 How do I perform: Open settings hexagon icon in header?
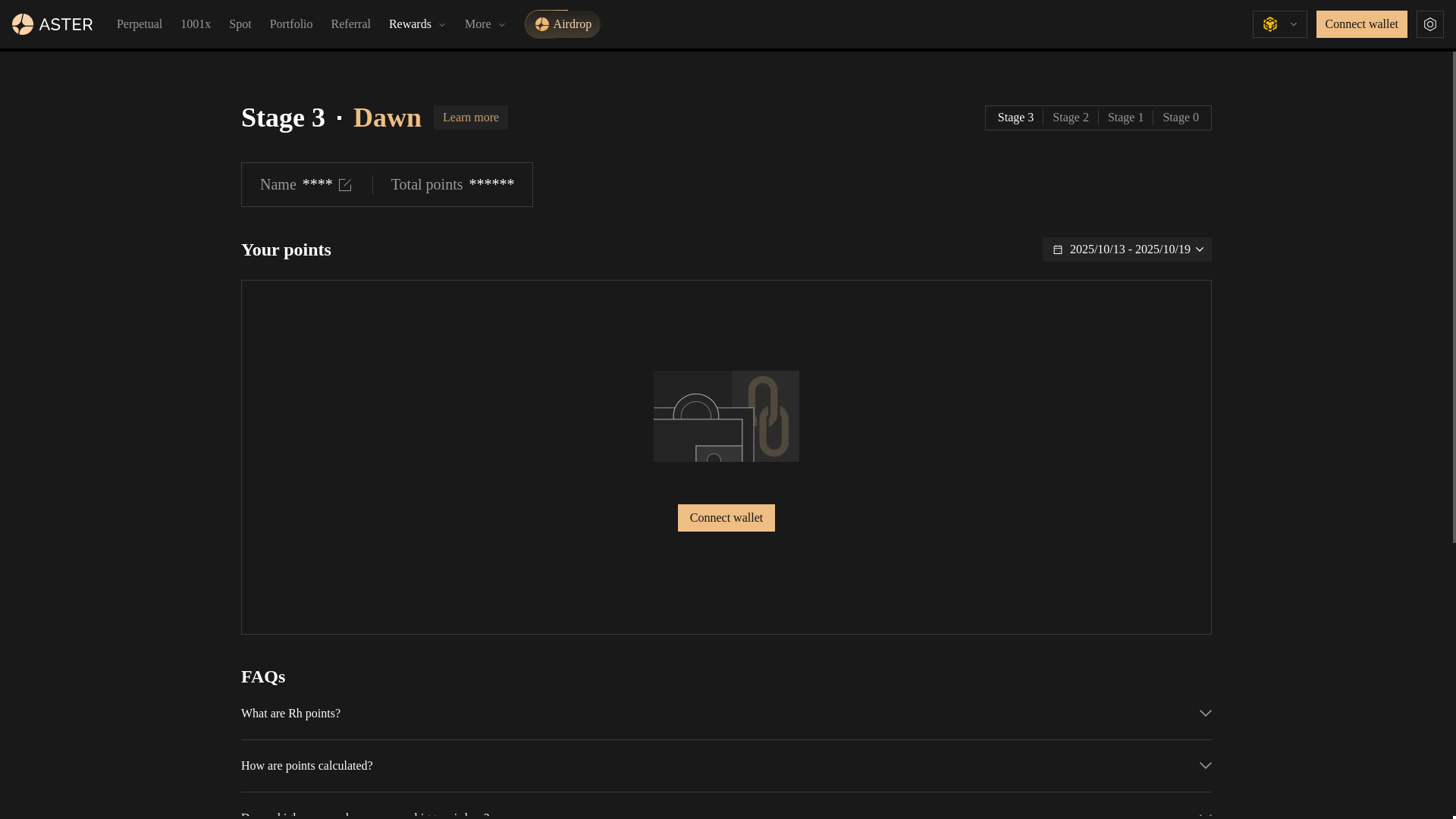1429,24
